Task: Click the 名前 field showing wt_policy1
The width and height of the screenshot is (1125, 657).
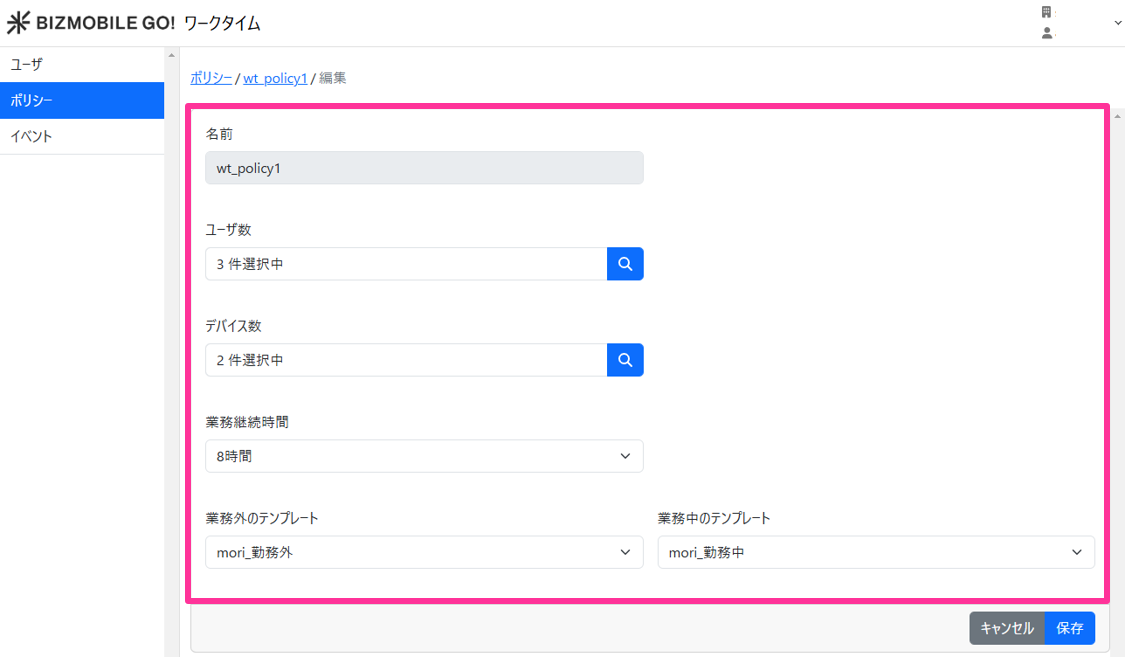Action: [424, 168]
